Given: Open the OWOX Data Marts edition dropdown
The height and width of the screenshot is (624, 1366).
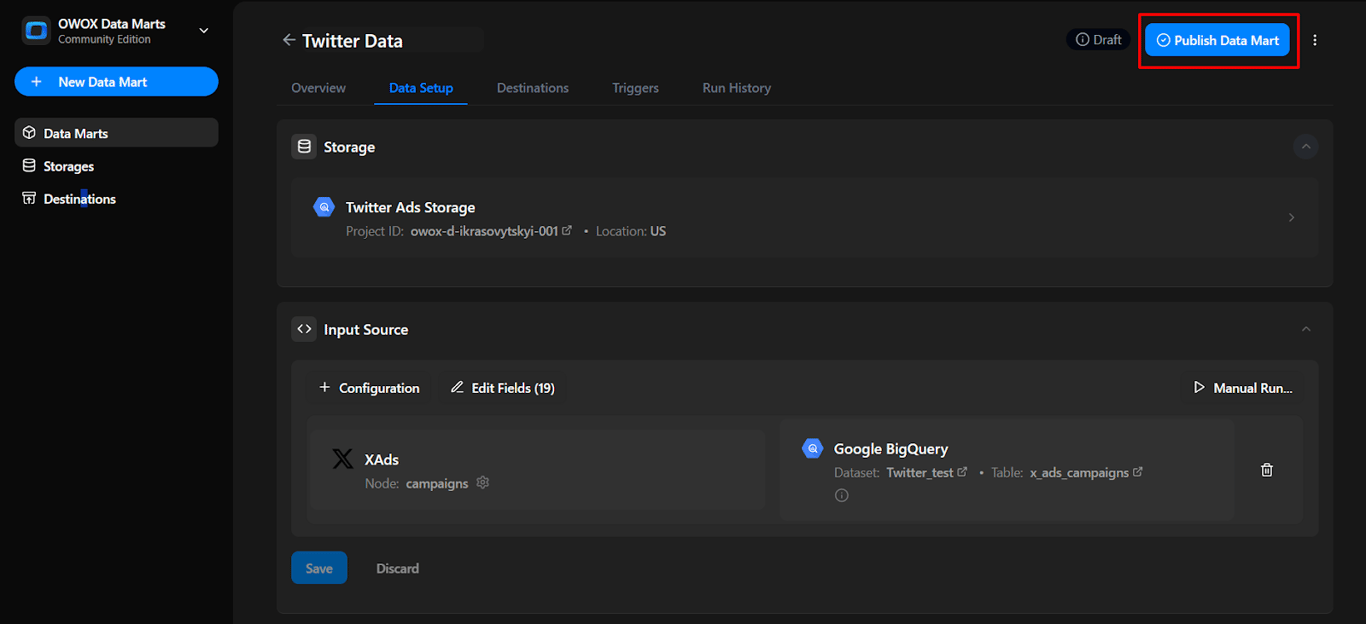Looking at the screenshot, I should pos(204,31).
